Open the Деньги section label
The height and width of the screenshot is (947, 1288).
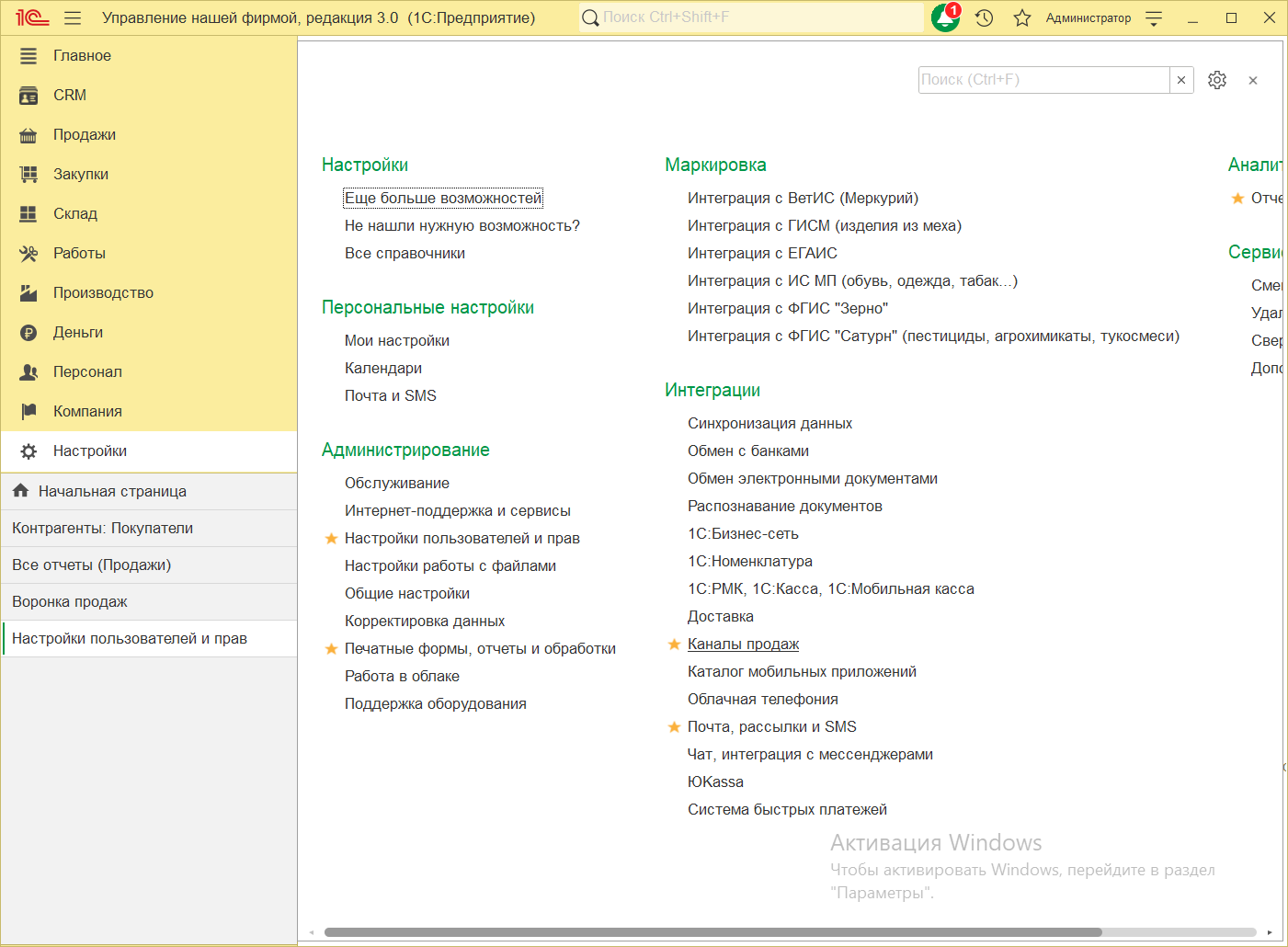[78, 333]
